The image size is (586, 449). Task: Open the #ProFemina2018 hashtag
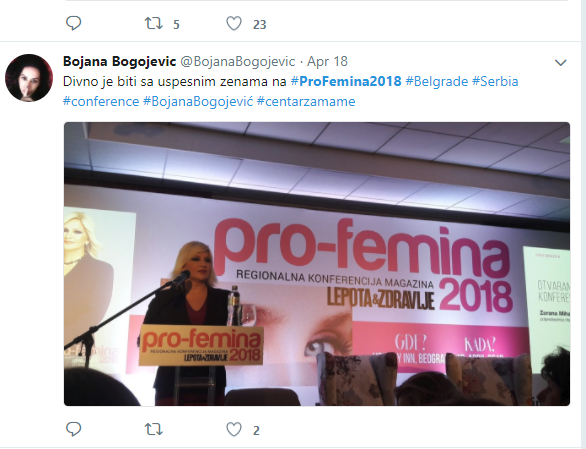(x=346, y=81)
